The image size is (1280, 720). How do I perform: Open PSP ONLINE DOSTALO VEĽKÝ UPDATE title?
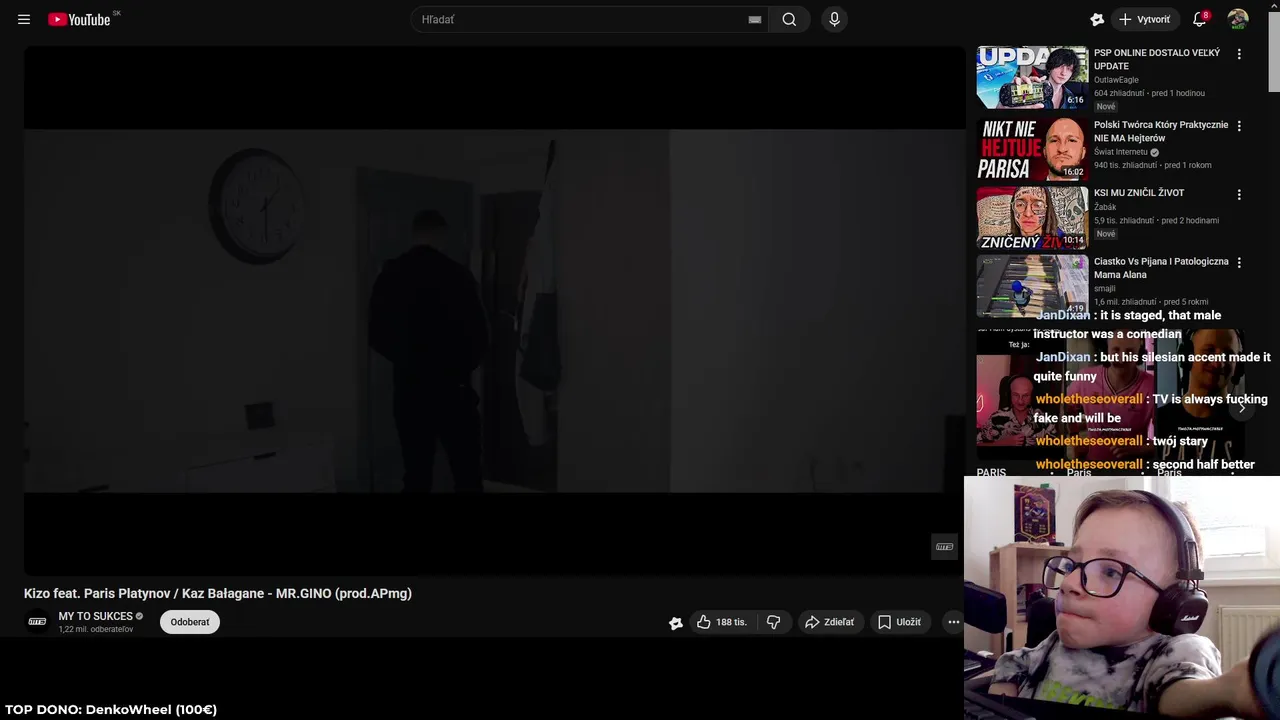(x=1157, y=59)
